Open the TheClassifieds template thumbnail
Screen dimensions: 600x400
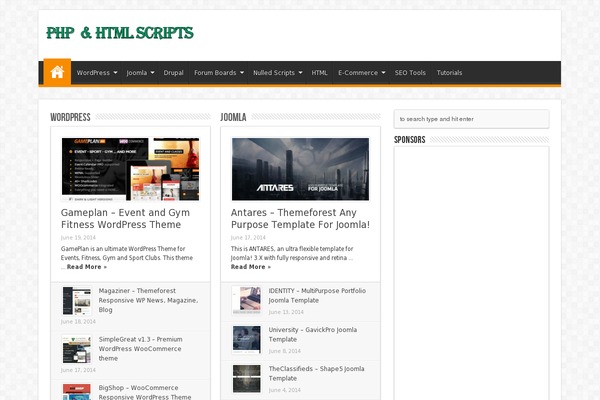coord(247,379)
